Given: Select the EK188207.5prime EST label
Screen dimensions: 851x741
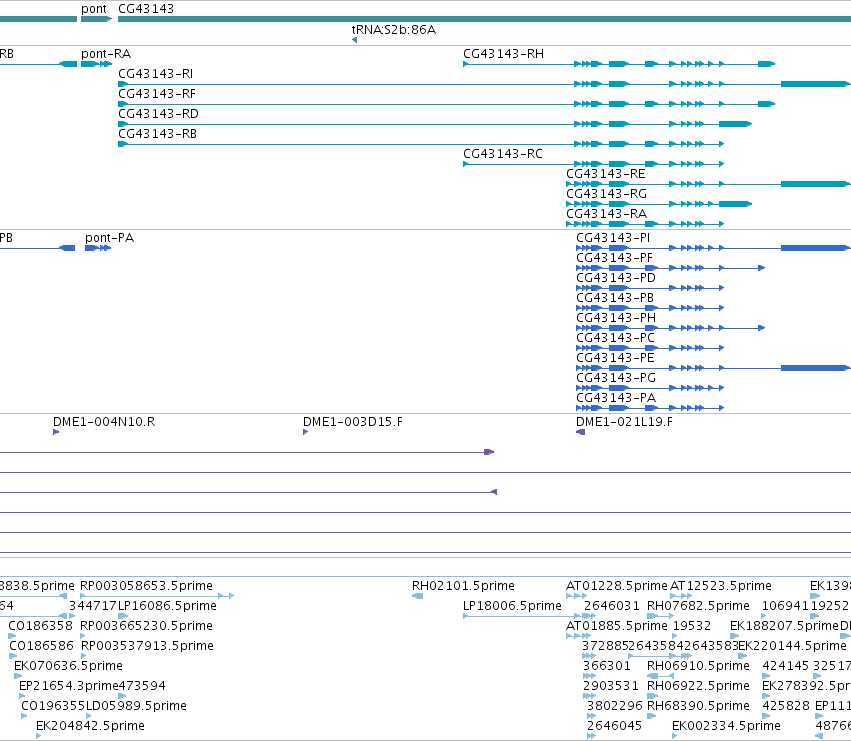Looking at the screenshot, I should click(x=784, y=626).
